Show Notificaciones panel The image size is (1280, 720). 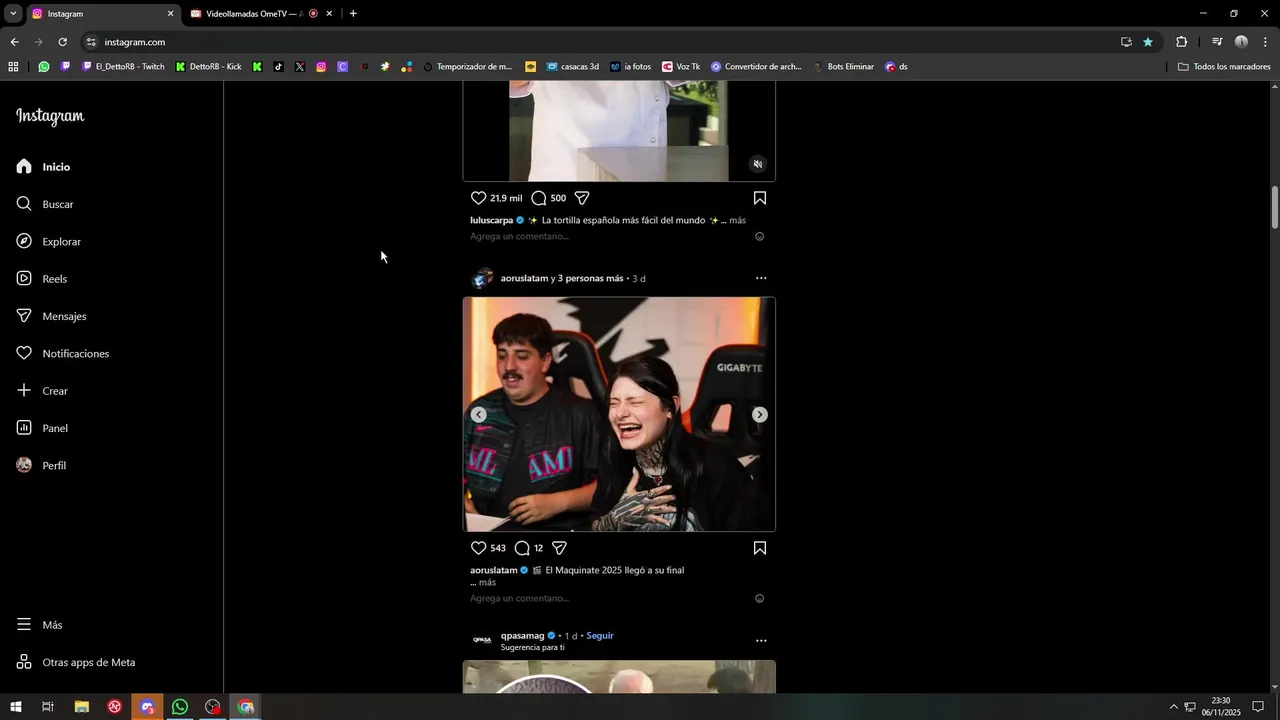point(62,354)
